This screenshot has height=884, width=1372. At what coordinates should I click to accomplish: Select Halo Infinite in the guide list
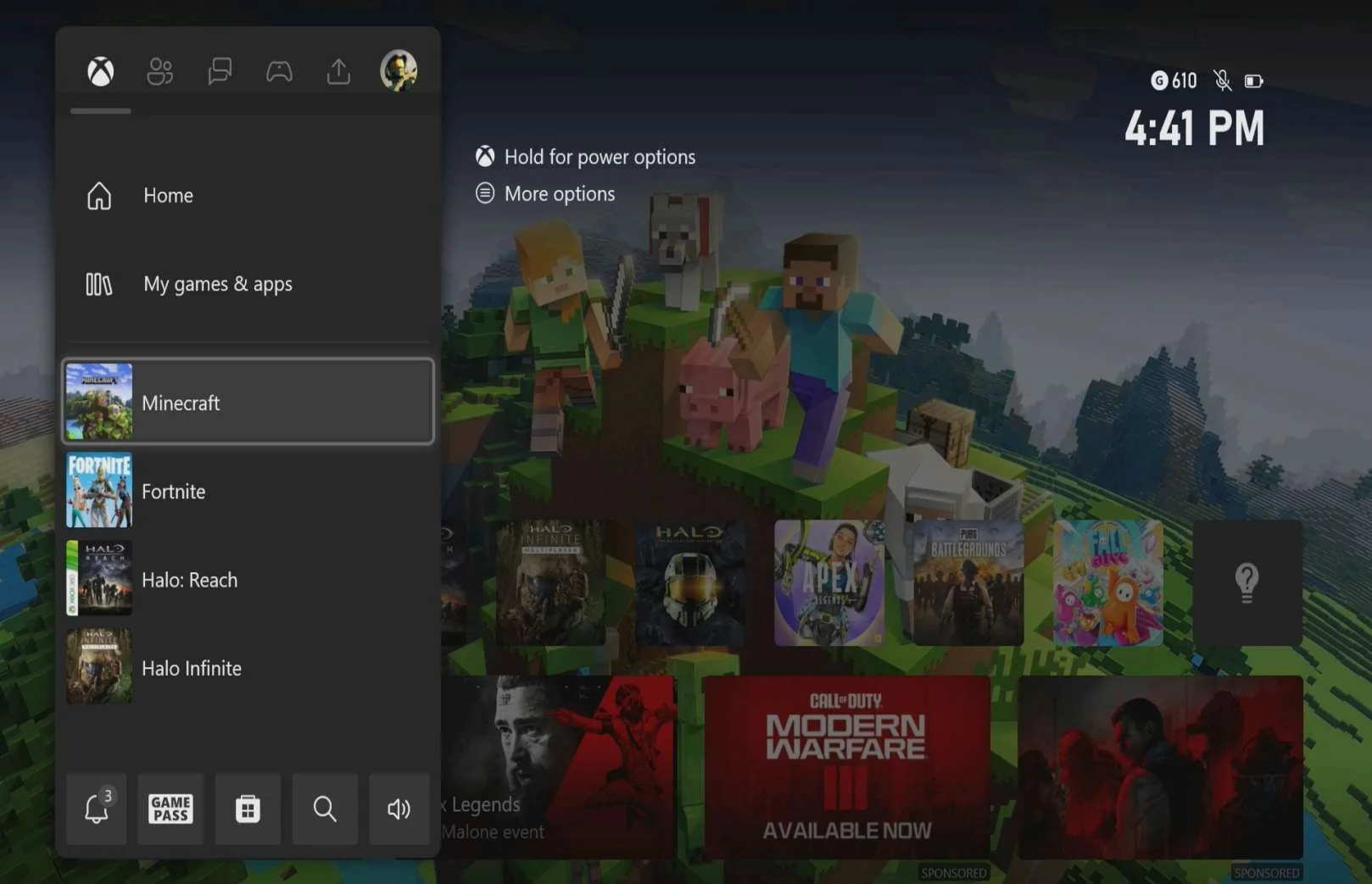(248, 668)
